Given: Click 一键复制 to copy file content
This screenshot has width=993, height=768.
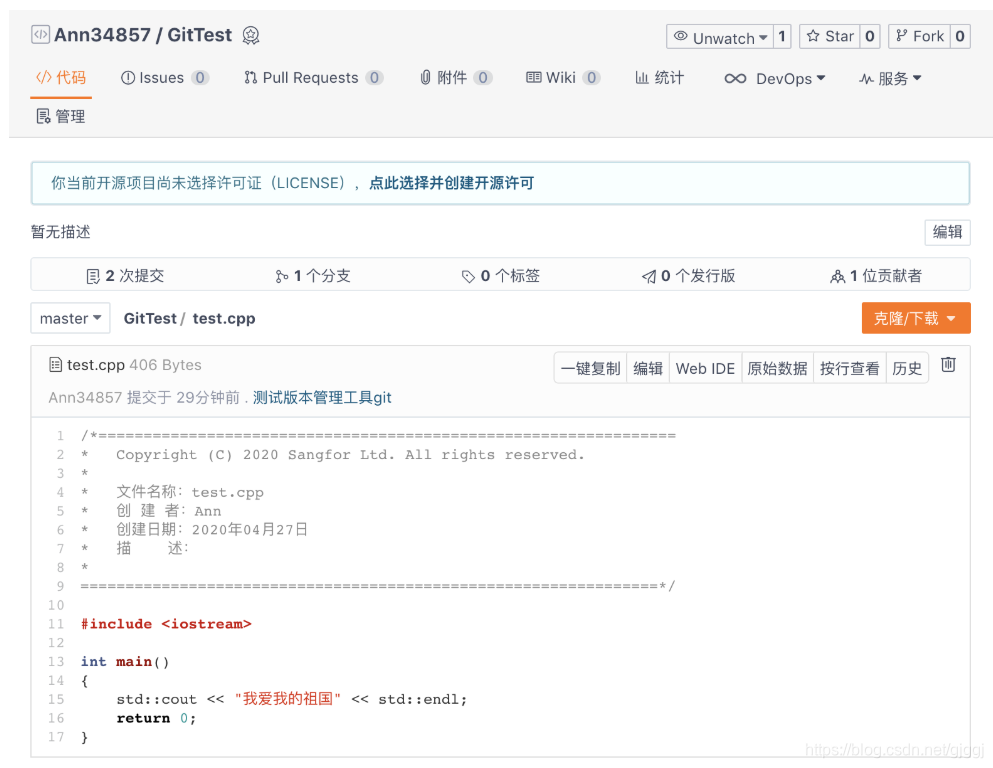Looking at the screenshot, I should tap(590, 368).
